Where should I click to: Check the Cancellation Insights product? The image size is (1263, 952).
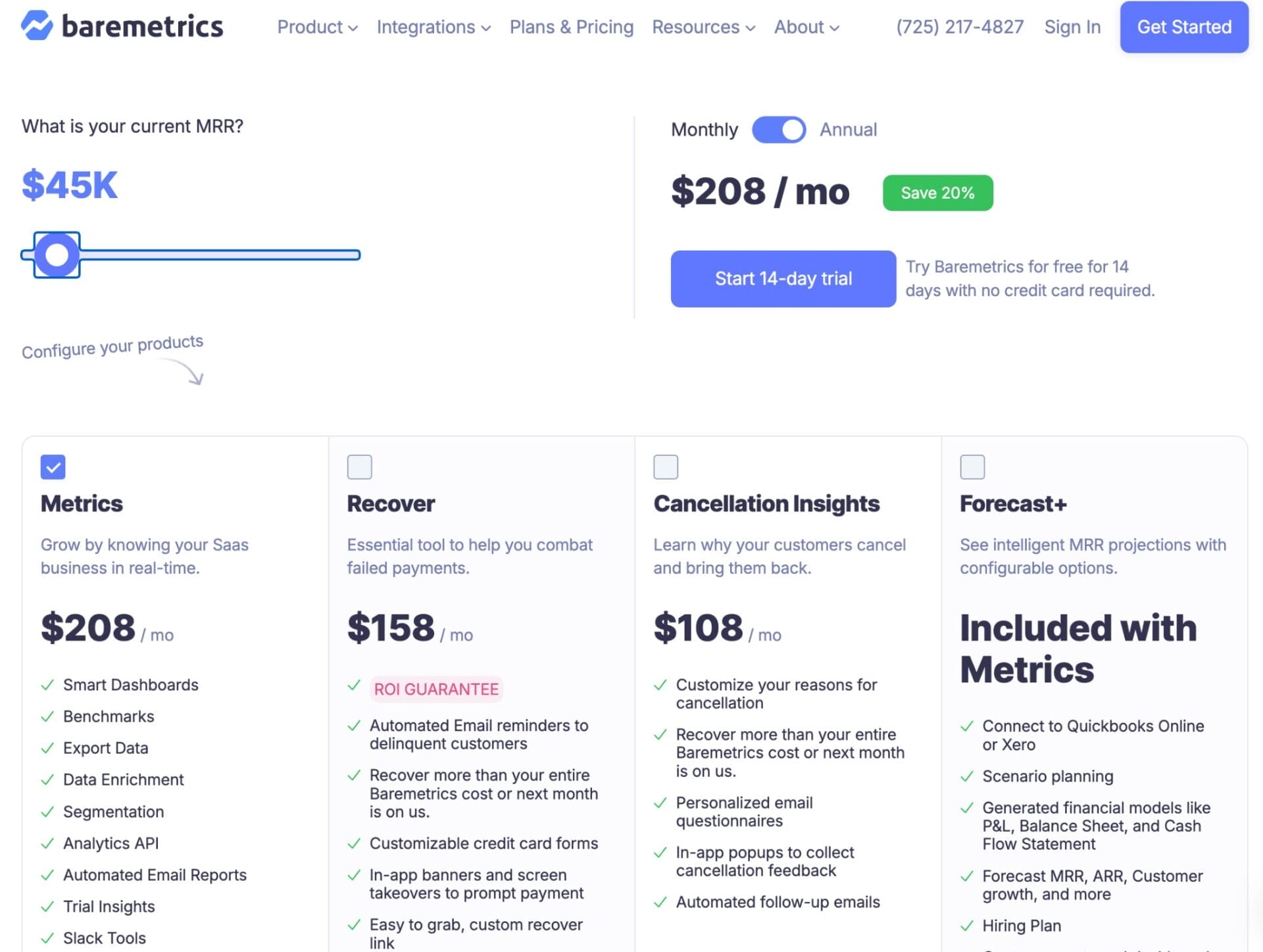(666, 467)
